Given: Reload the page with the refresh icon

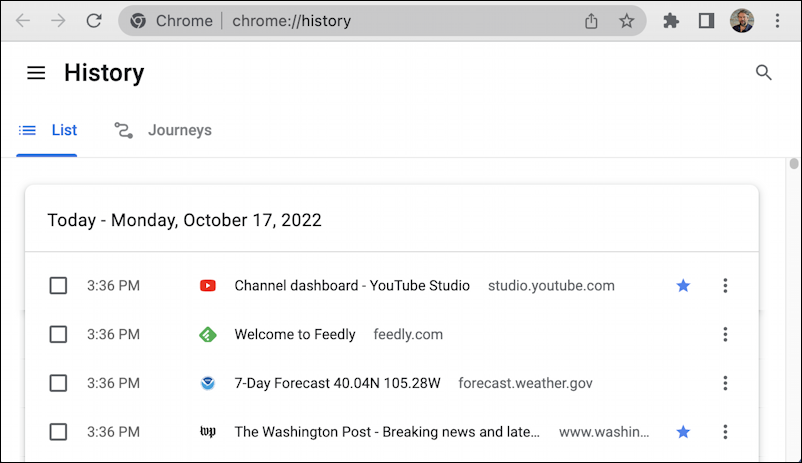Looking at the screenshot, I should coord(94,20).
